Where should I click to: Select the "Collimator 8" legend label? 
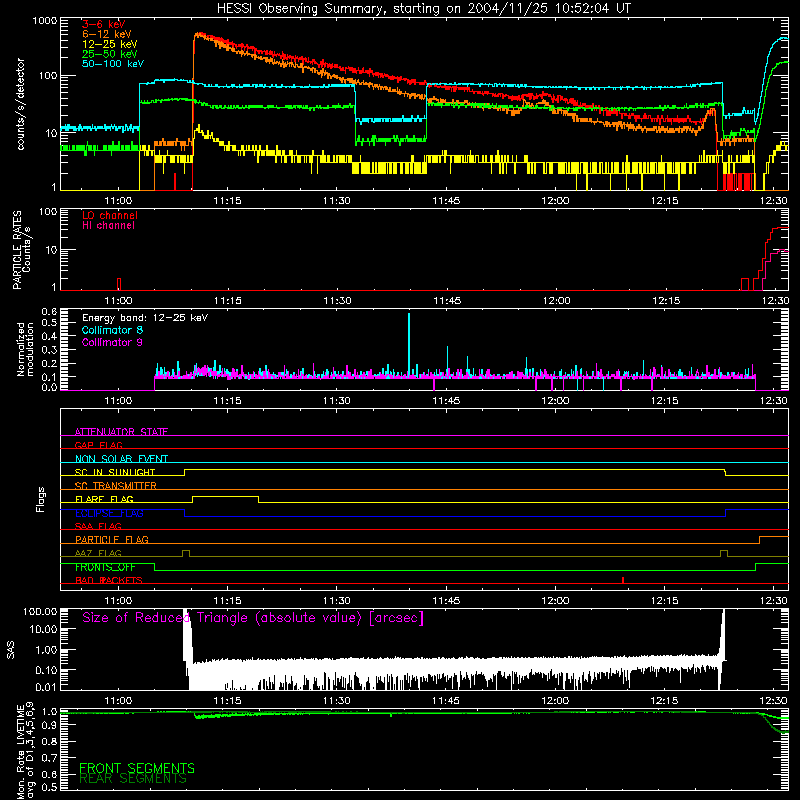[112, 330]
